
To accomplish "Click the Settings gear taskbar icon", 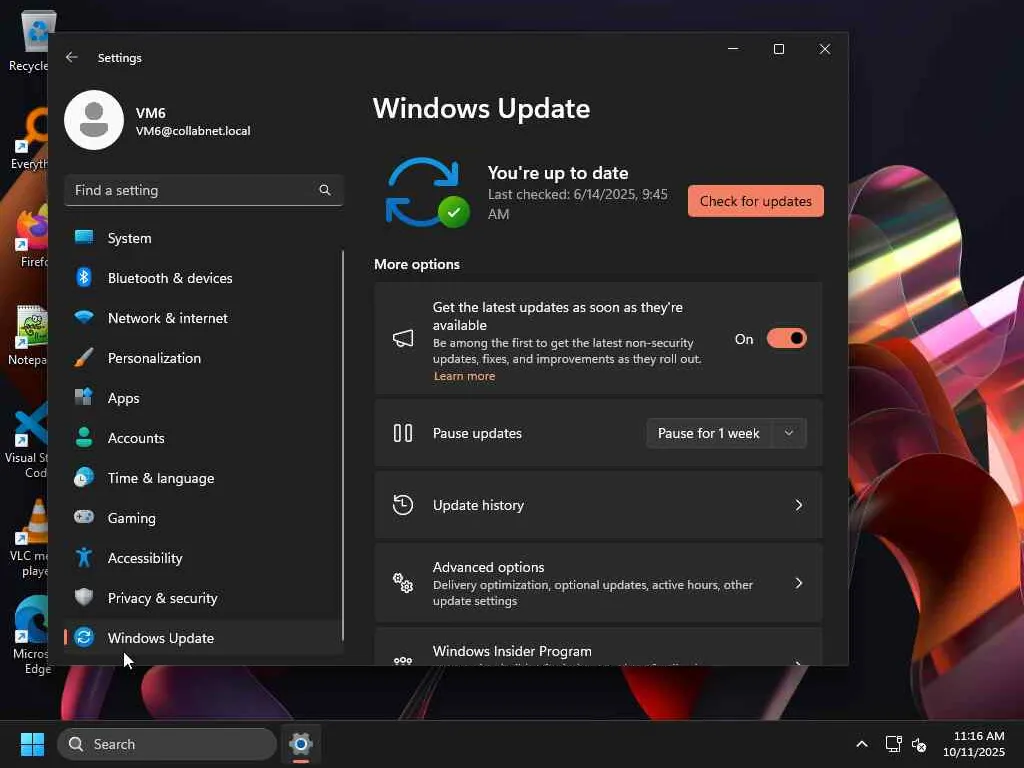I will pyautogui.click(x=300, y=744).
